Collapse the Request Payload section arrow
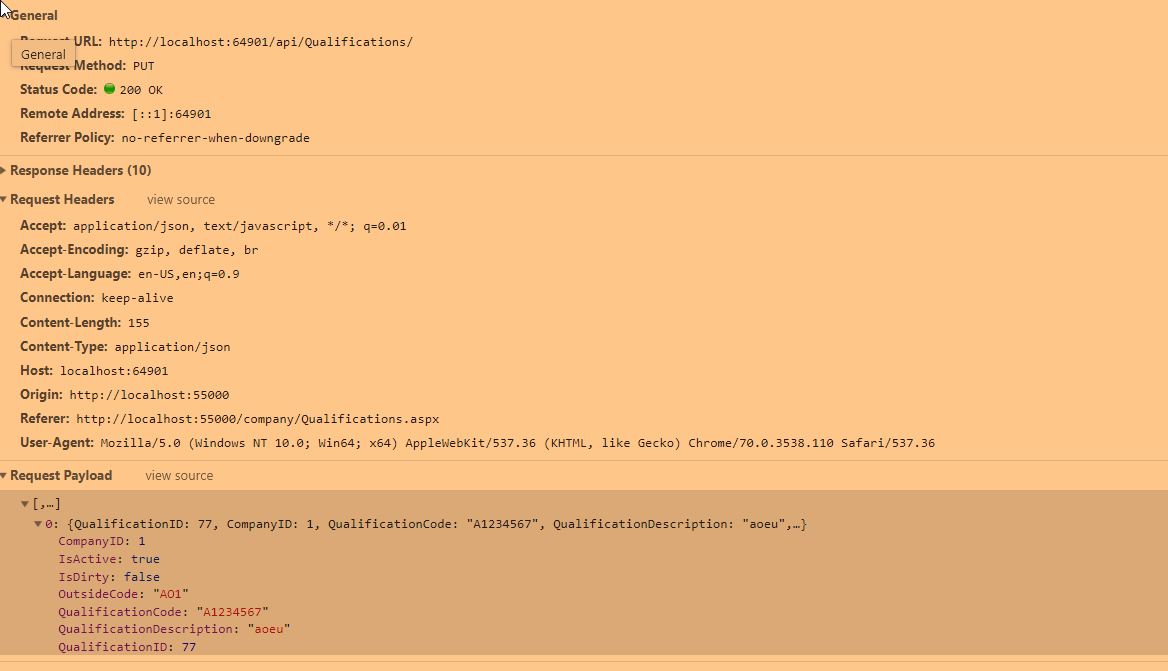 (x=4, y=476)
